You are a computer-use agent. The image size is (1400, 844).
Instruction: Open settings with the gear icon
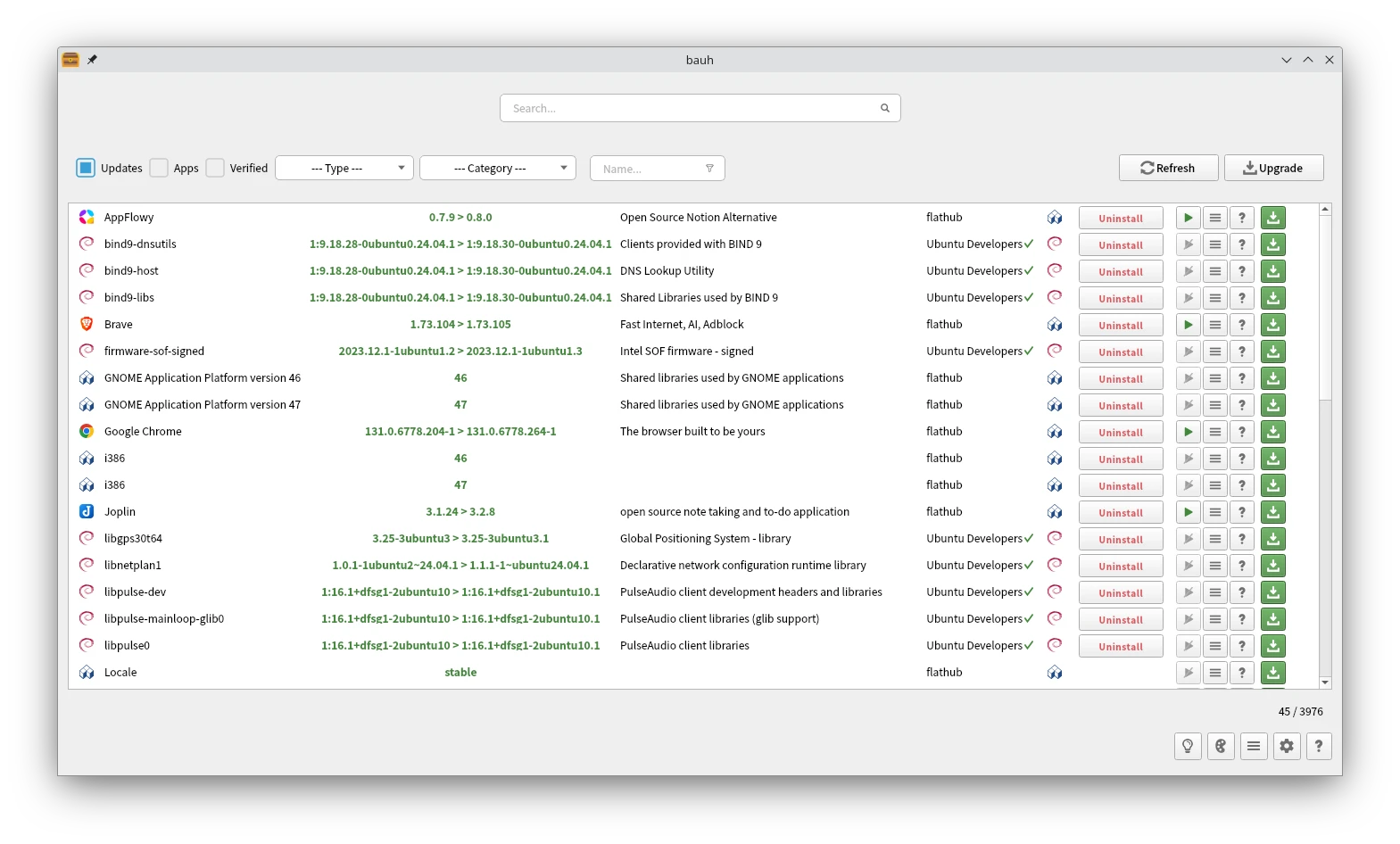(1286, 746)
